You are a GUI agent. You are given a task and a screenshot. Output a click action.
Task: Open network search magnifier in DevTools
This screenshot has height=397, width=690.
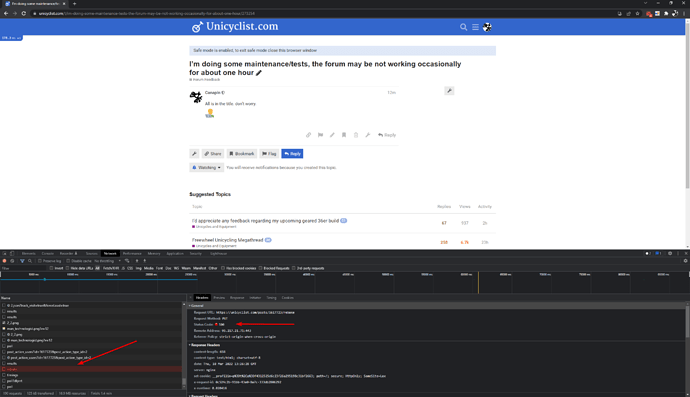(x=30, y=261)
